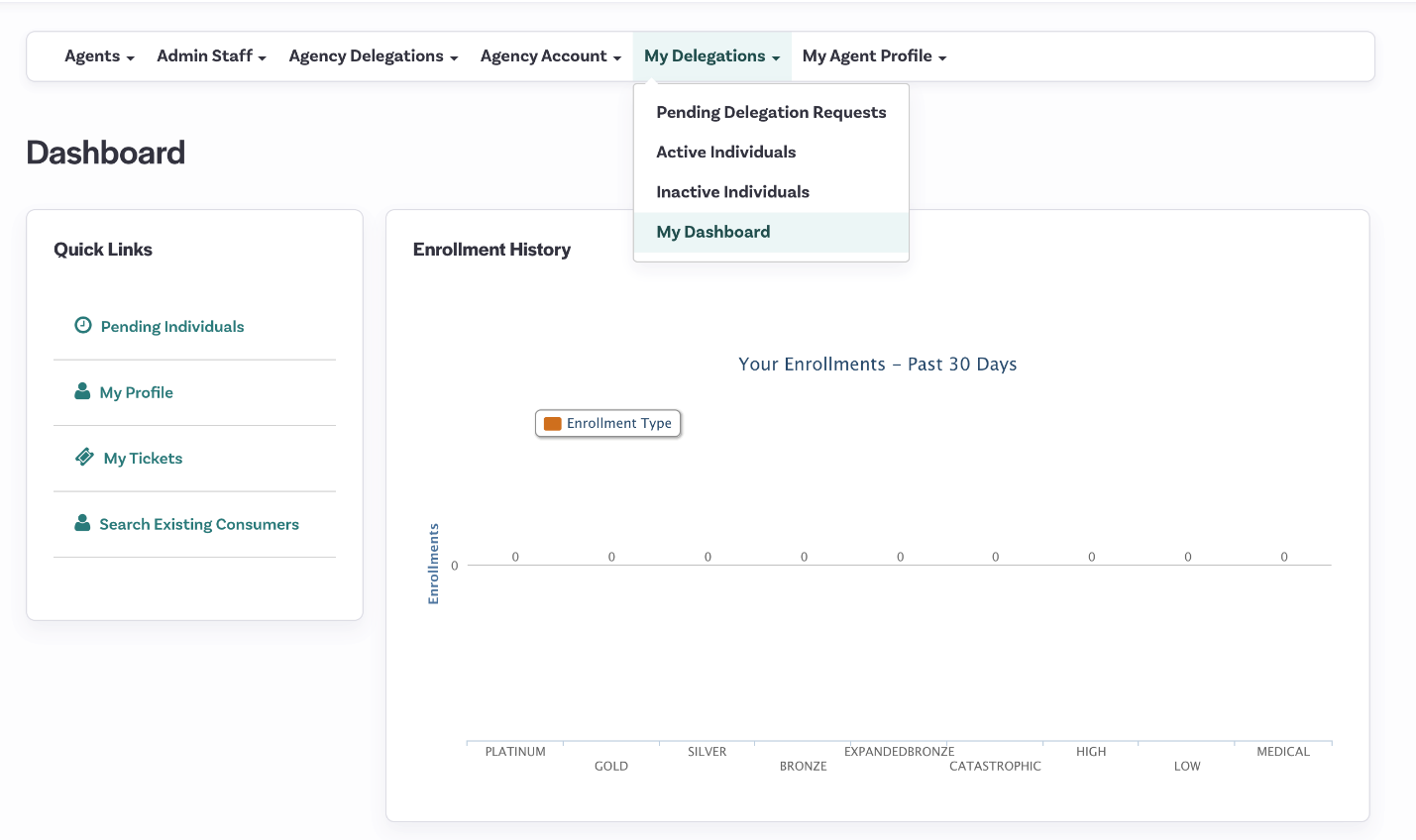
Task: Follow the Search Existing Consumers link
Action: coord(199,525)
